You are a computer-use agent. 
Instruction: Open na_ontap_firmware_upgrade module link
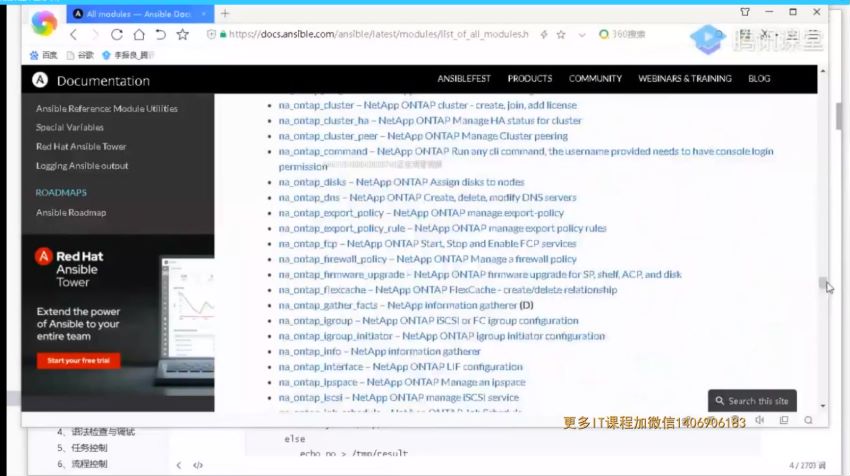click(x=480, y=274)
